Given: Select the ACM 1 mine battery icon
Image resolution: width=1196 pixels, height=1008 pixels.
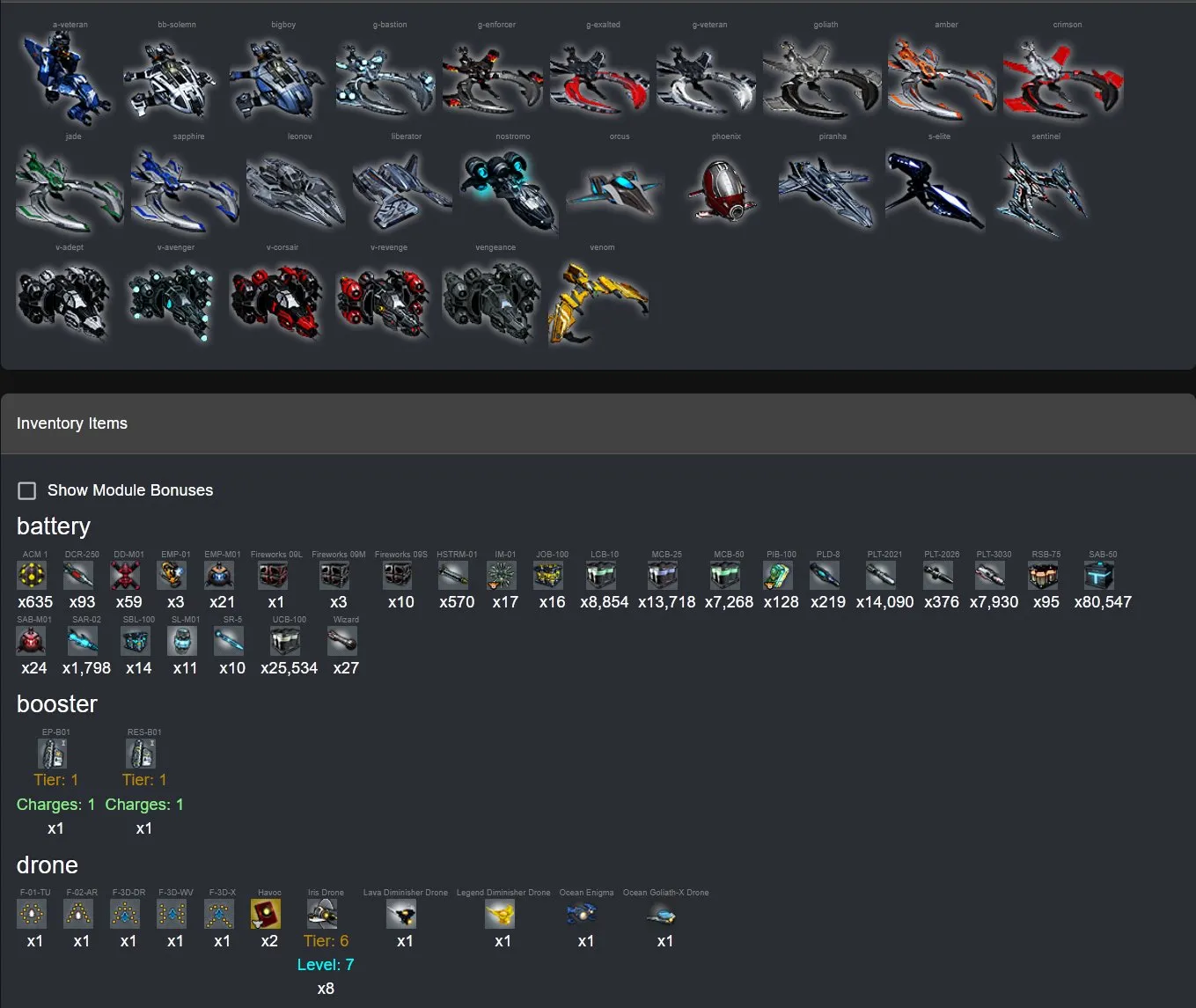Looking at the screenshot, I should [x=33, y=576].
